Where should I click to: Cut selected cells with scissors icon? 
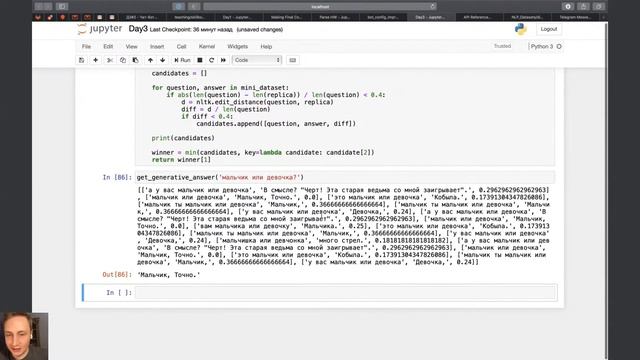[109, 60]
